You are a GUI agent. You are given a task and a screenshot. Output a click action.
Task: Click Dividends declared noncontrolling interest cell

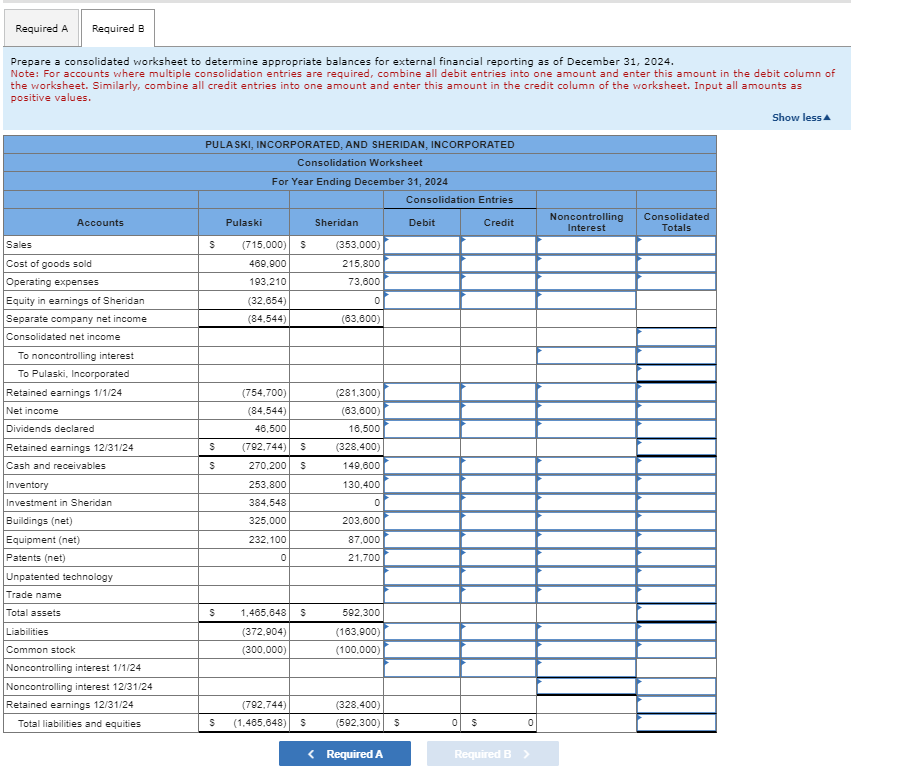(x=586, y=428)
